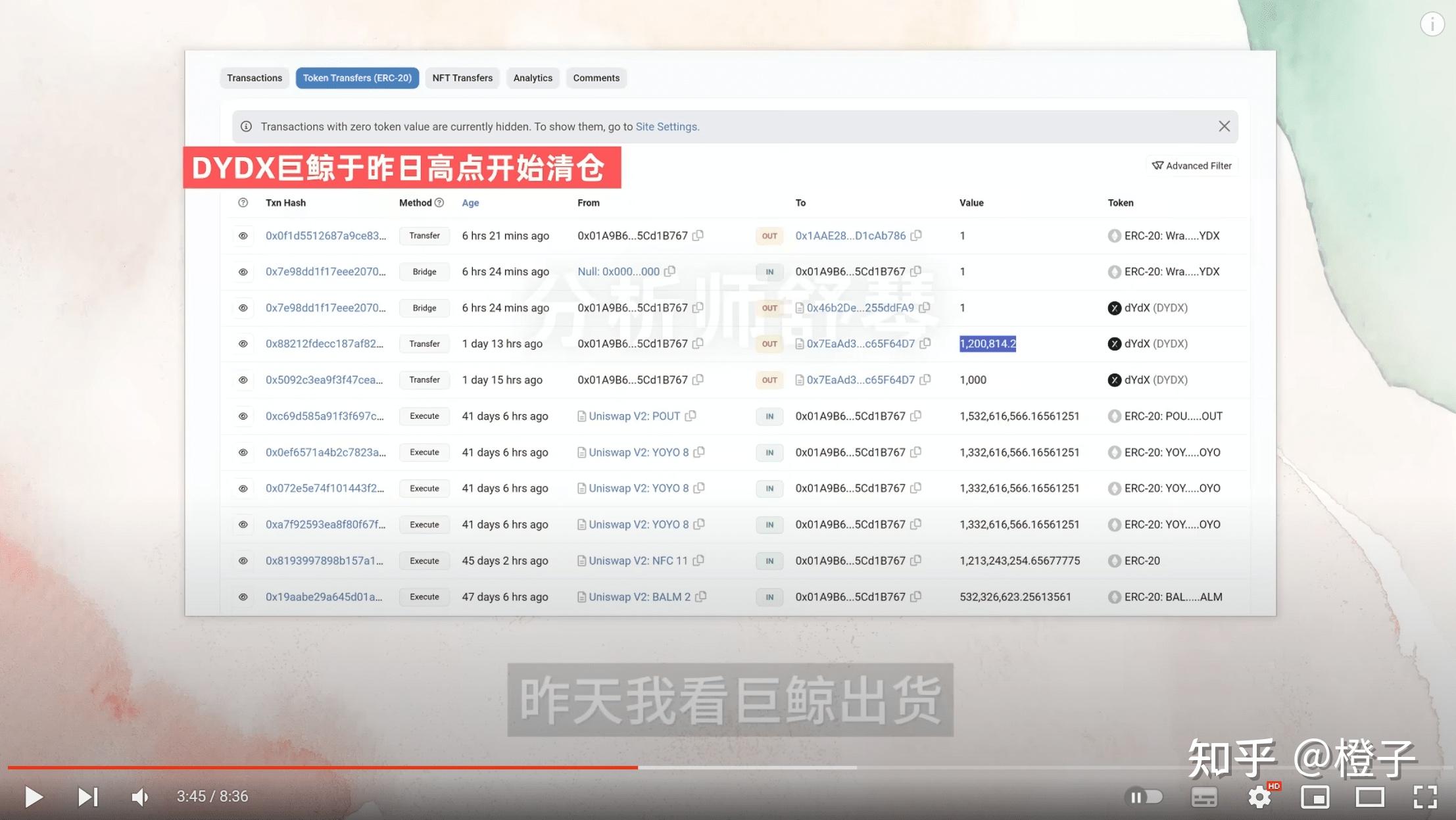Preview 0x7e98dd1f Bridge Null row eye icon
The image size is (1456, 820).
(243, 272)
